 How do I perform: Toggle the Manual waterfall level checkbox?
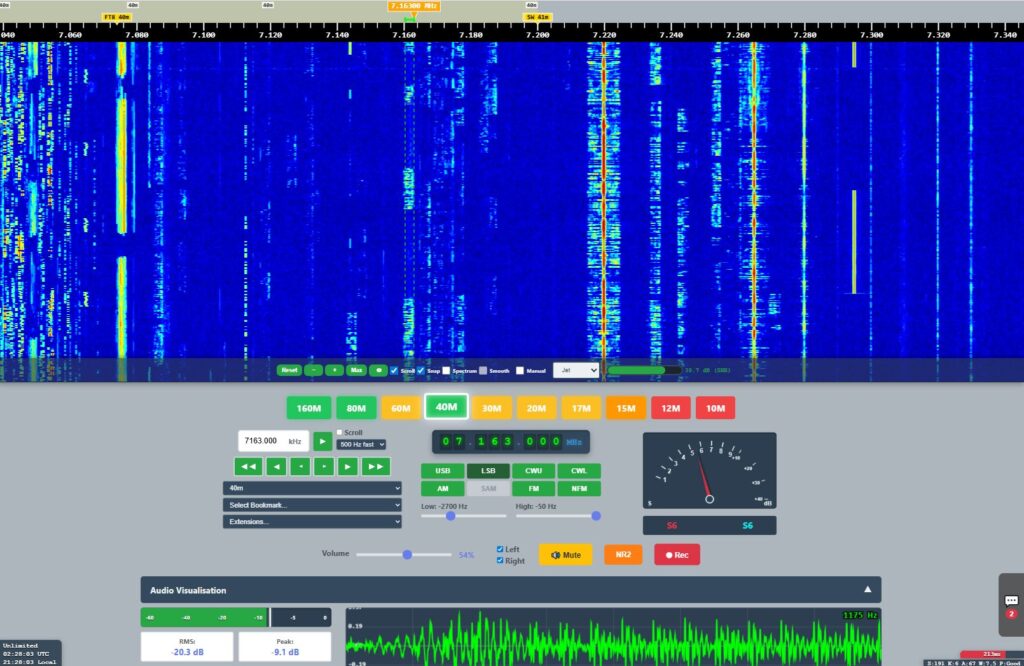pos(520,370)
